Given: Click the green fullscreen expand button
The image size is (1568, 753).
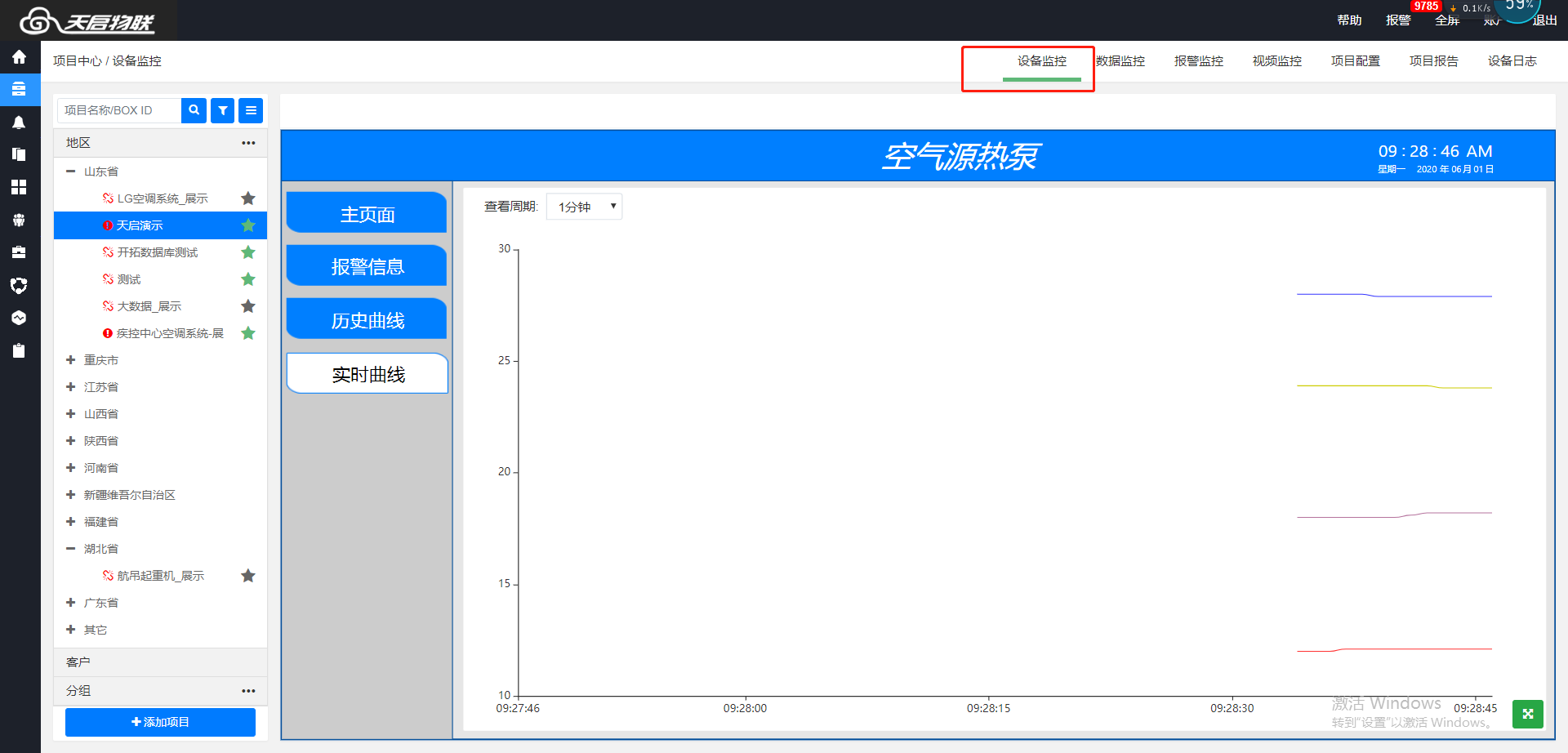Looking at the screenshot, I should (1528, 714).
